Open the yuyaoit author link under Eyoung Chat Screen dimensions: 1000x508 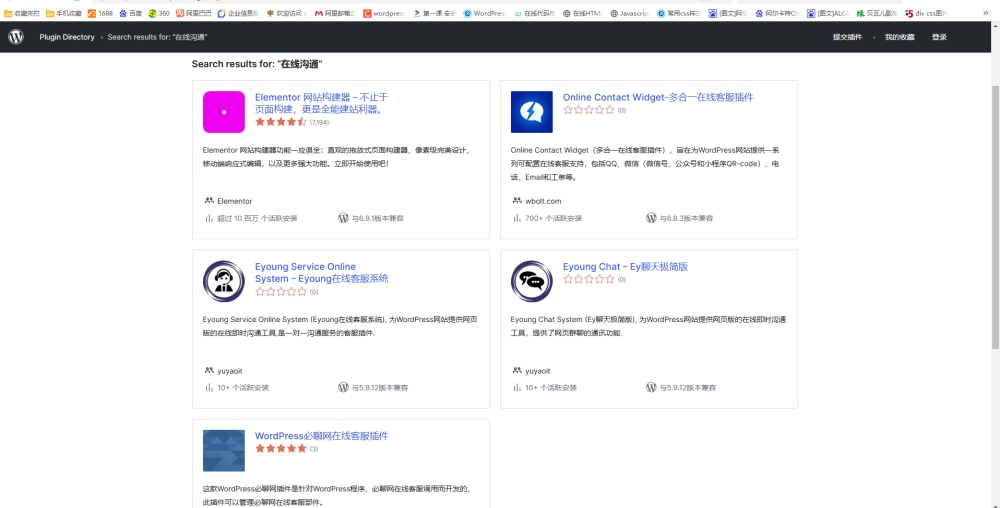tap(537, 370)
